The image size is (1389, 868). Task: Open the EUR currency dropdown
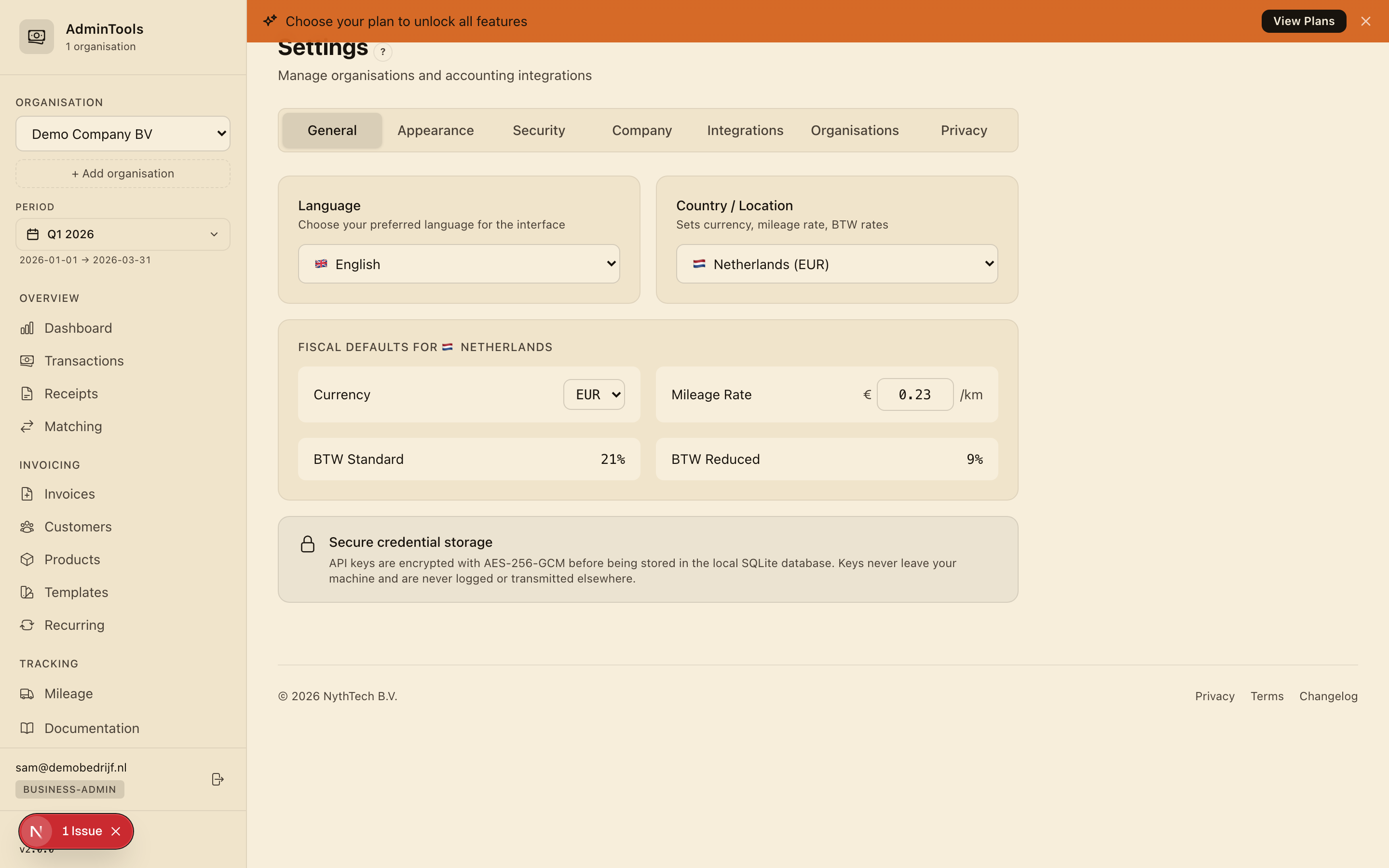pos(594,394)
